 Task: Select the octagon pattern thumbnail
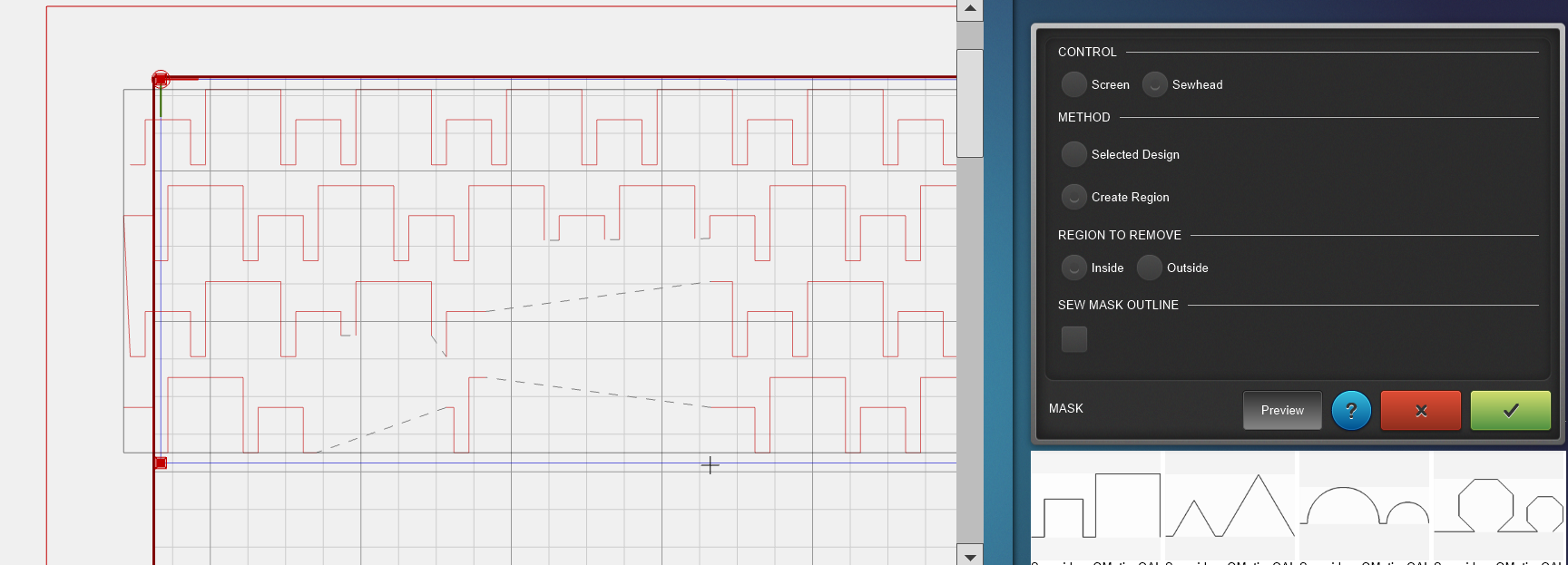point(1499,506)
